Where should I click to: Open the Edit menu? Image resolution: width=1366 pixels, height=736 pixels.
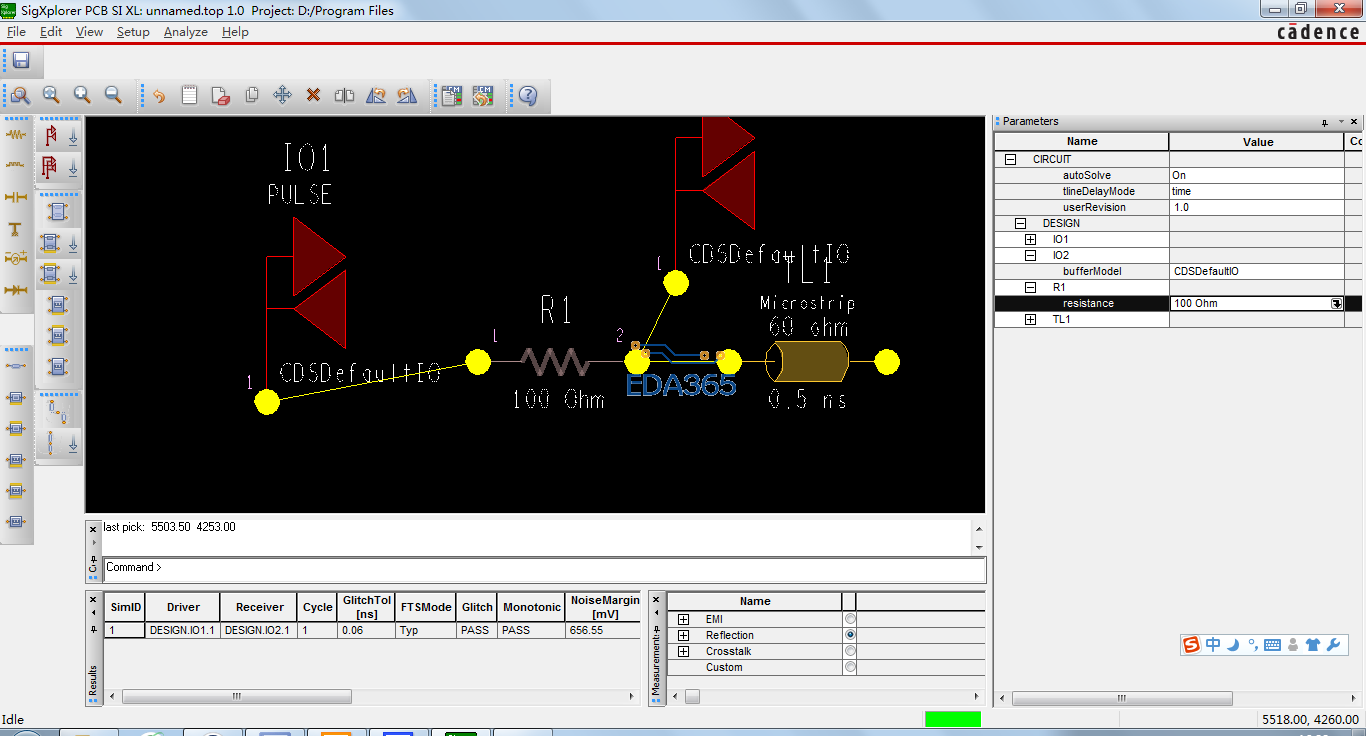51,32
